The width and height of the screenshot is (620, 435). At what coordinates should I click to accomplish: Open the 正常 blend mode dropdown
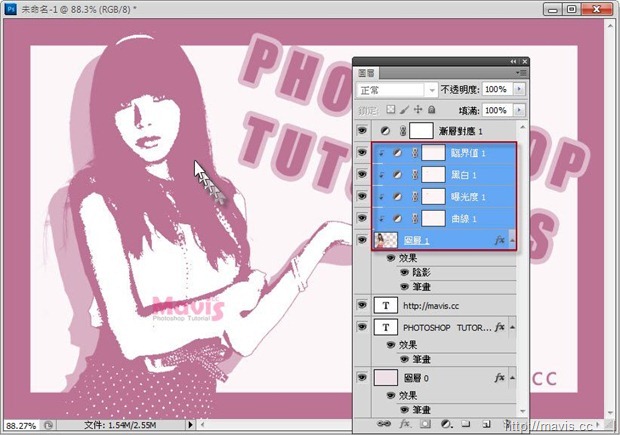[x=397, y=90]
